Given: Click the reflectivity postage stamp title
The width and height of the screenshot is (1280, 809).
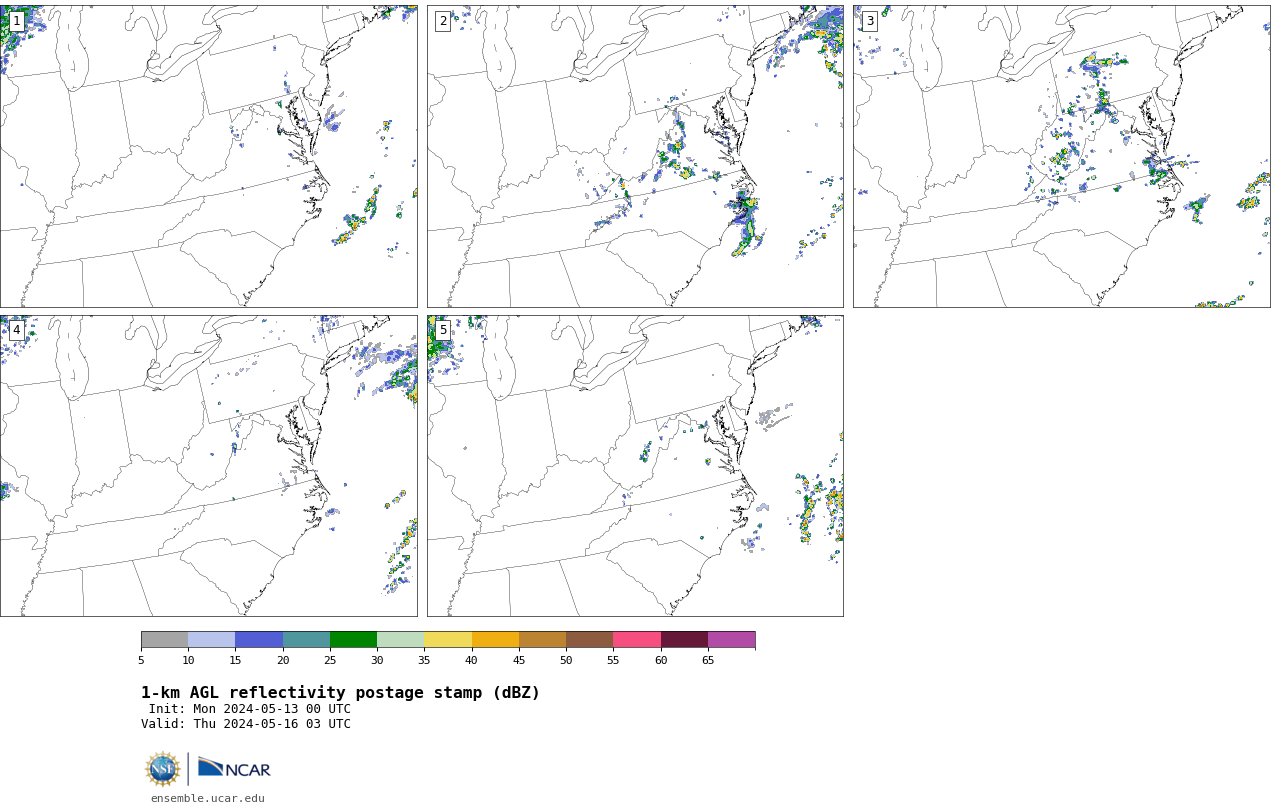Looking at the screenshot, I should (x=340, y=693).
